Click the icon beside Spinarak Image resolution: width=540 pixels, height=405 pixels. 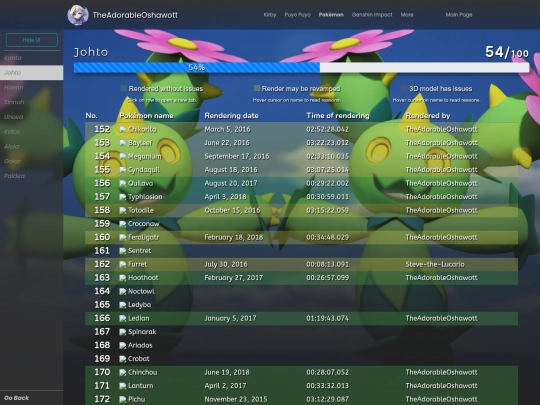pos(123,332)
